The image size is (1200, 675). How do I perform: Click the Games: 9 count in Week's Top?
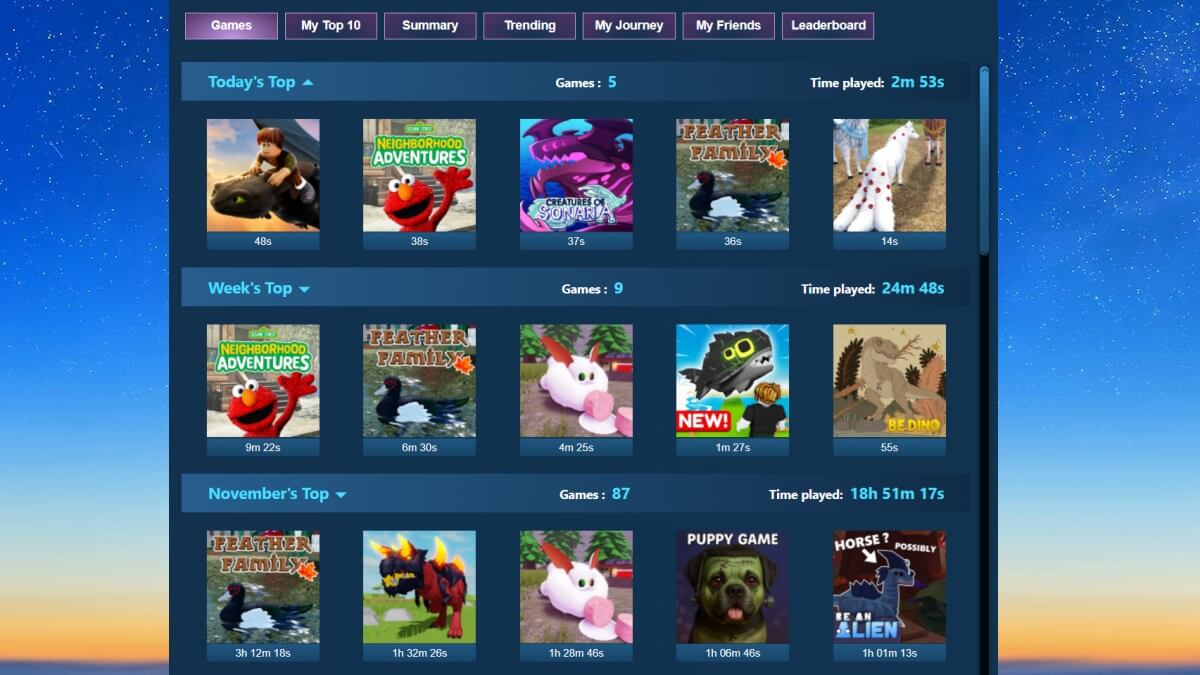pos(618,288)
